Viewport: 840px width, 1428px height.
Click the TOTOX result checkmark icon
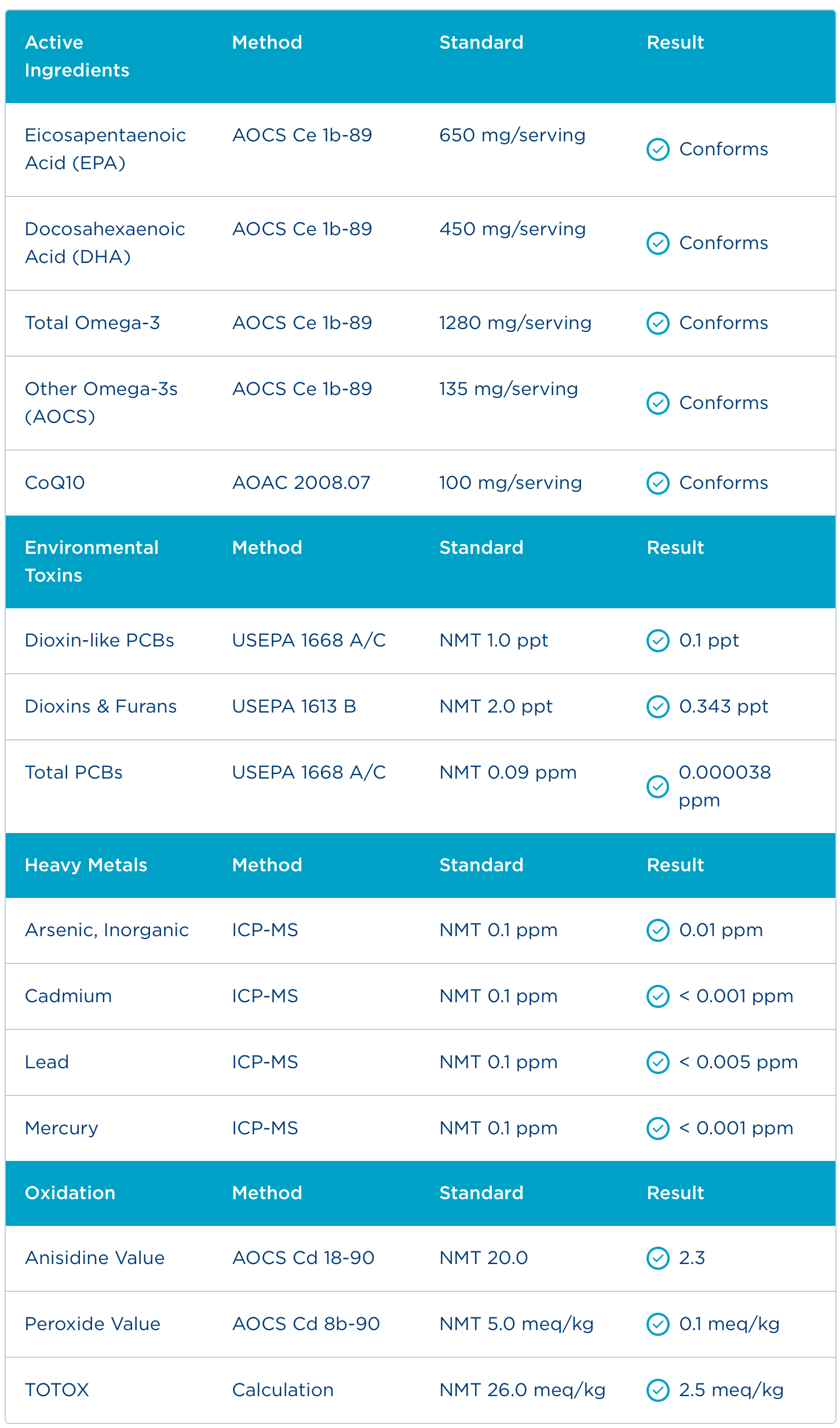pyautogui.click(x=658, y=1390)
